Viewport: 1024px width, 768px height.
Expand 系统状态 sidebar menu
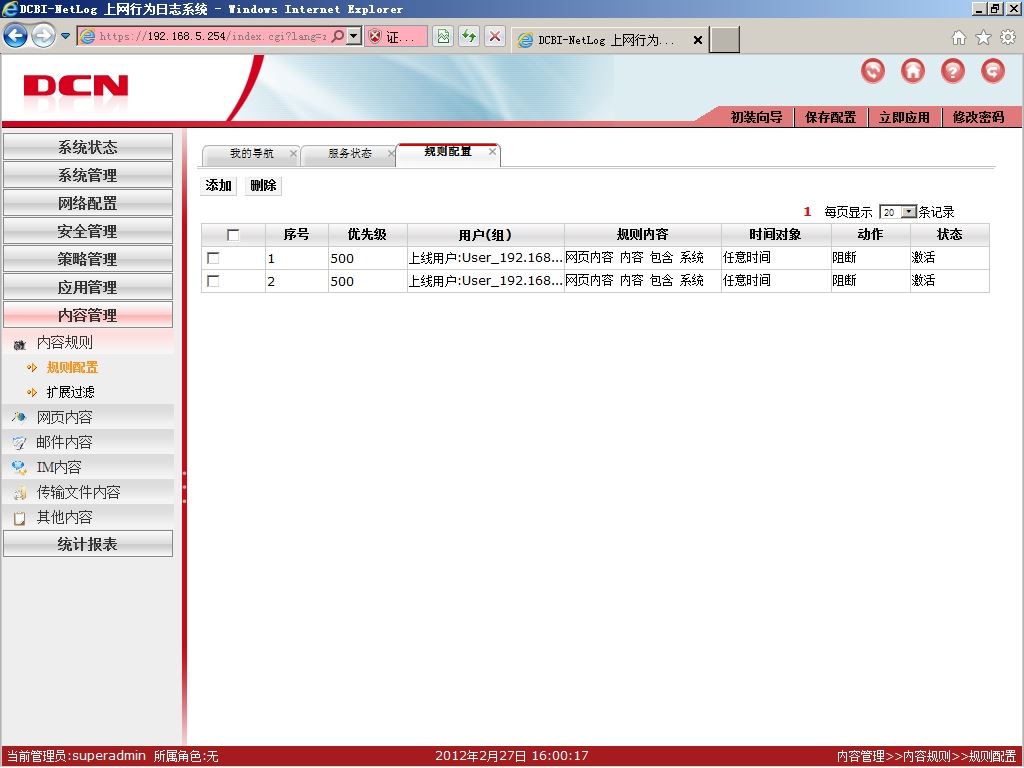coord(88,147)
